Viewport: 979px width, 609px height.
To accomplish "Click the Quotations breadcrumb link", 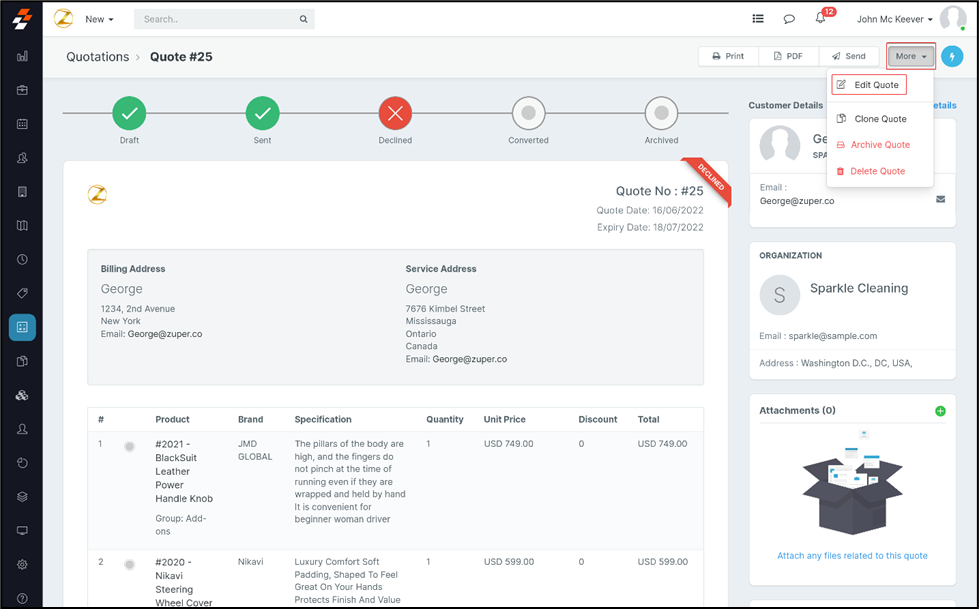I will (98, 57).
